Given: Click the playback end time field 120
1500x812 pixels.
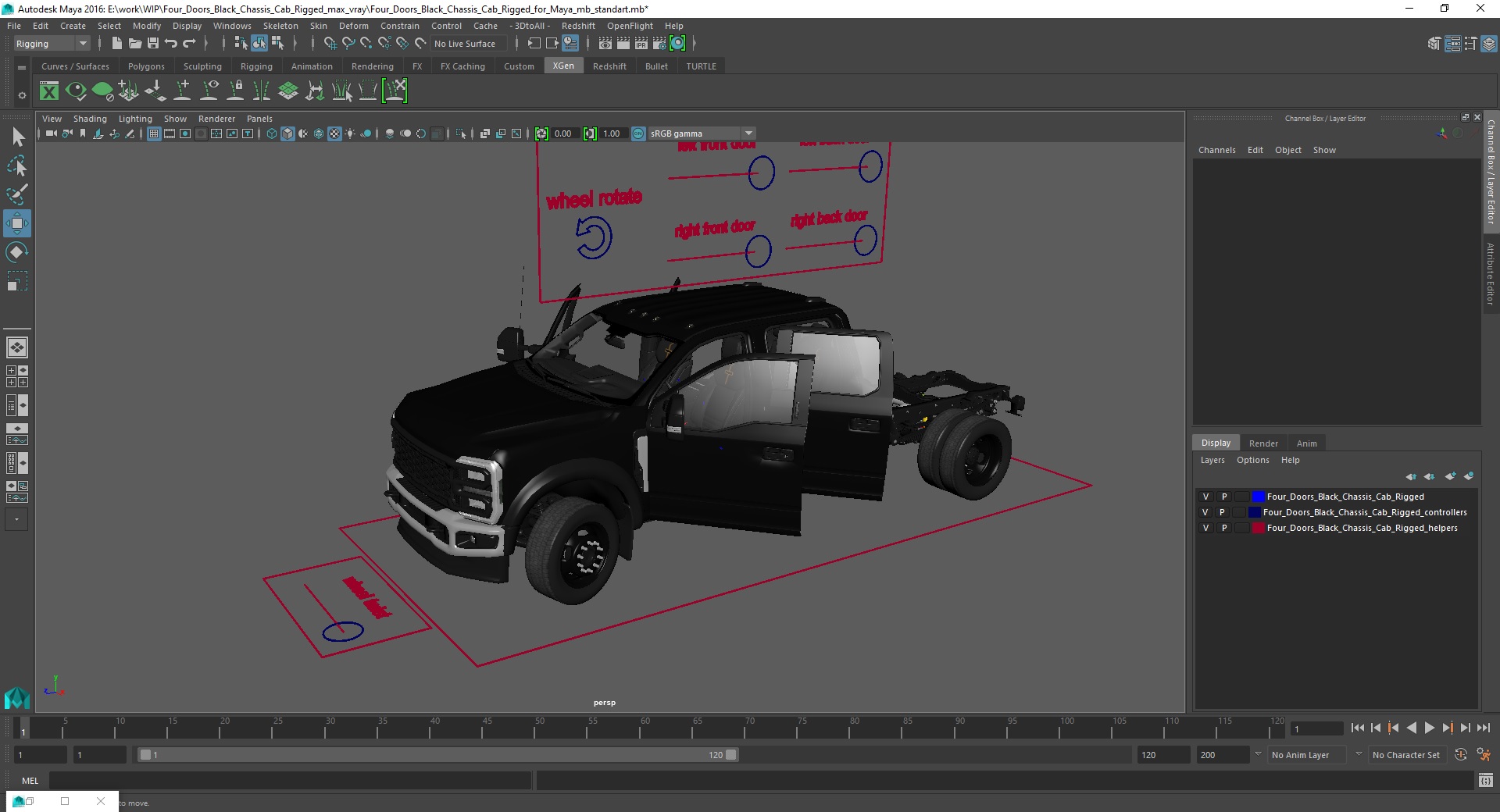Looking at the screenshot, I should point(1162,755).
